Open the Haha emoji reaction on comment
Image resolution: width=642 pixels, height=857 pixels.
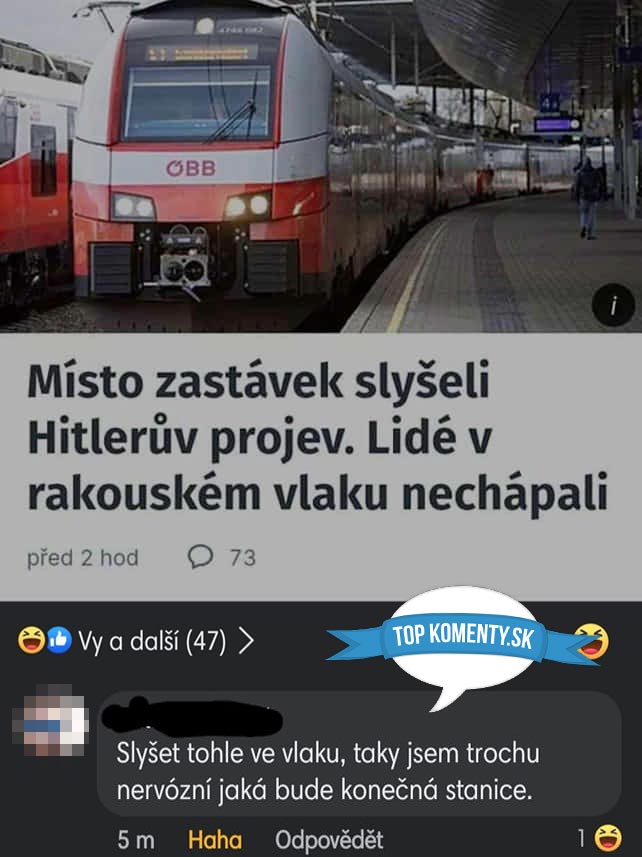pos(608,838)
